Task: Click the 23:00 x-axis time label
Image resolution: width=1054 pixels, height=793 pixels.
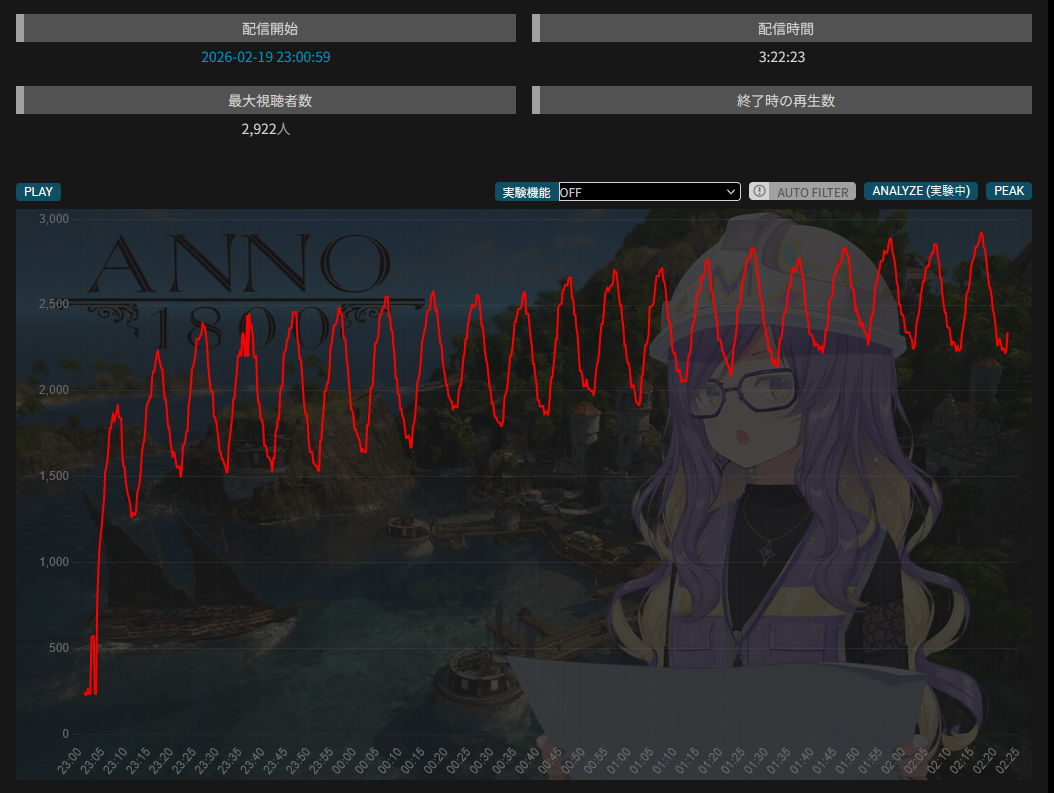Action: point(70,761)
